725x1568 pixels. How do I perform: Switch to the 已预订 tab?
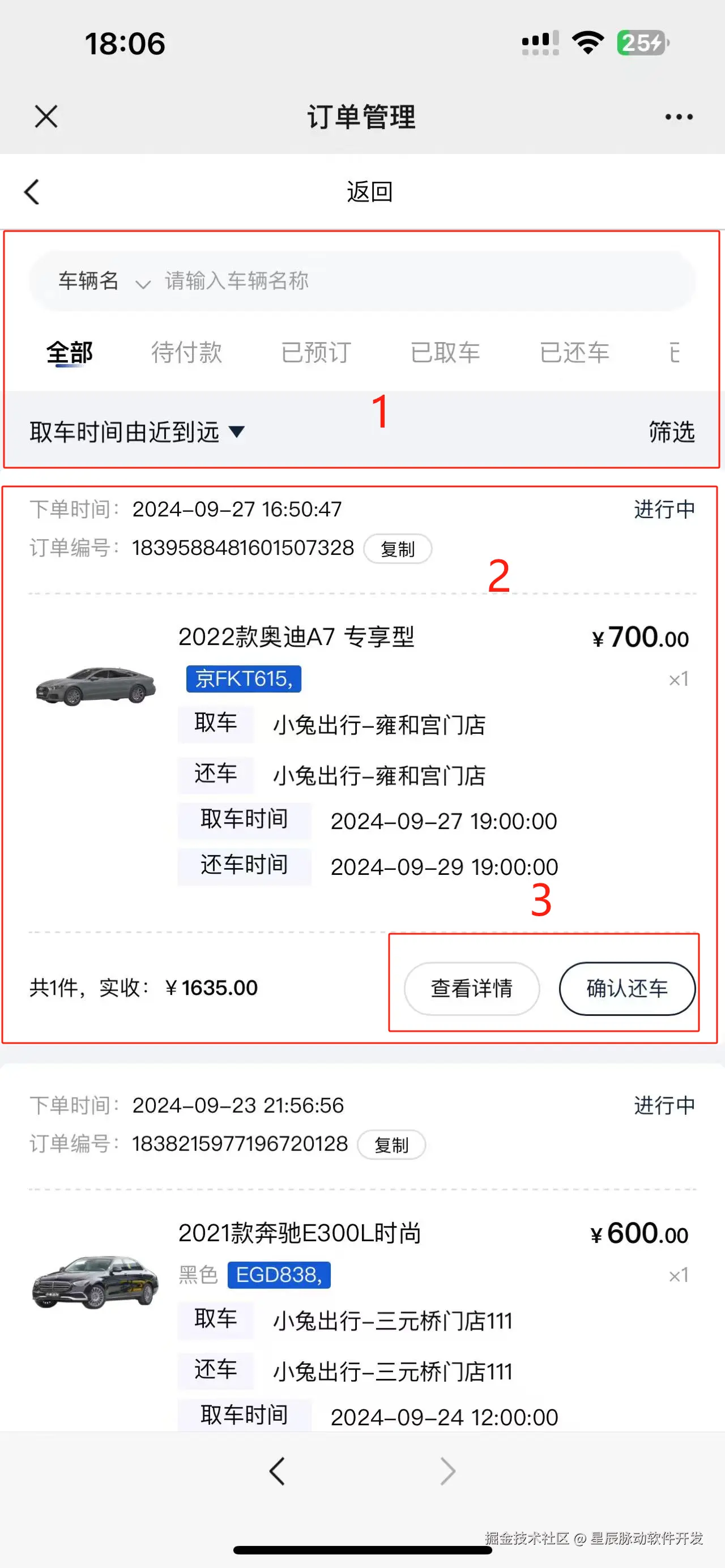pos(316,352)
